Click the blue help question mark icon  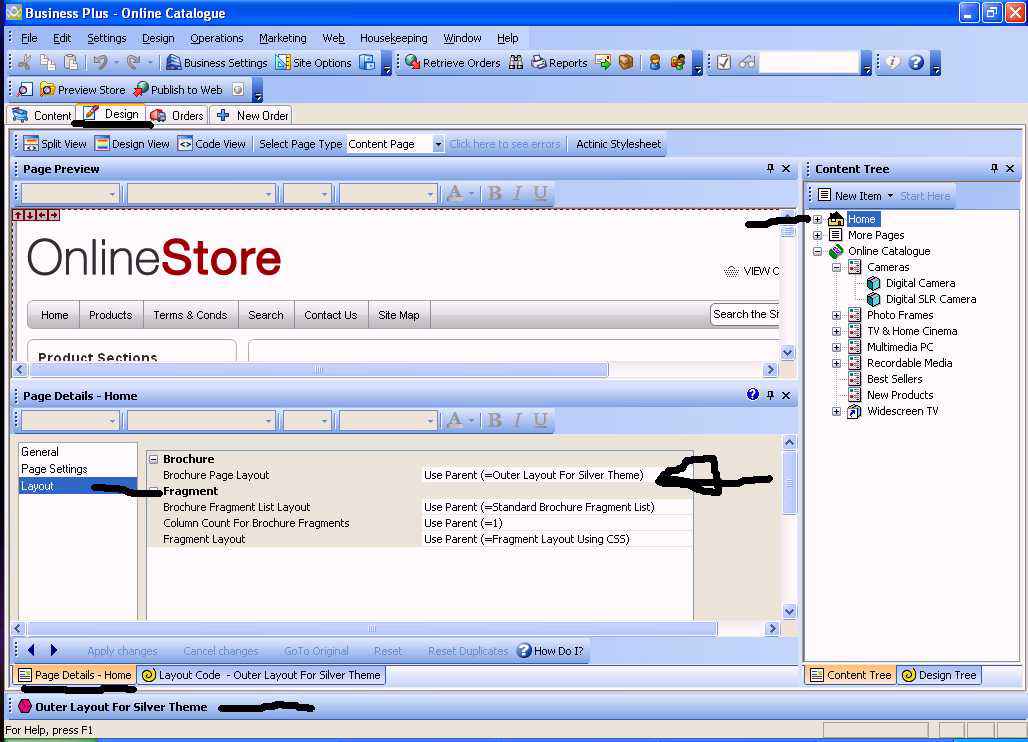pos(916,63)
